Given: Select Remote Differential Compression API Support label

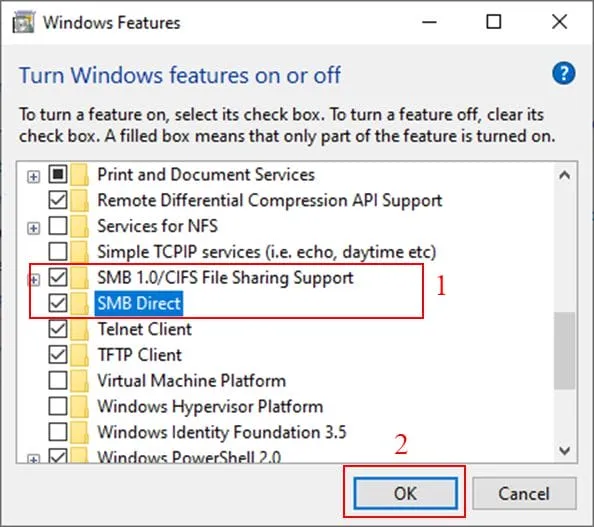Looking at the screenshot, I should pos(270,200).
